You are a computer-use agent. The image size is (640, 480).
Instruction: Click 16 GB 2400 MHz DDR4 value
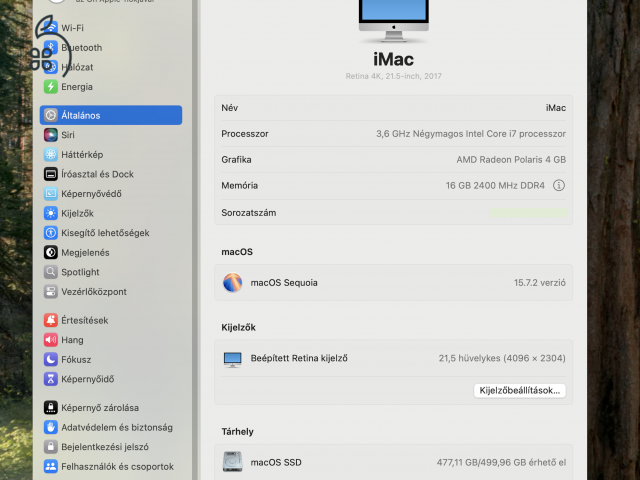coord(495,186)
